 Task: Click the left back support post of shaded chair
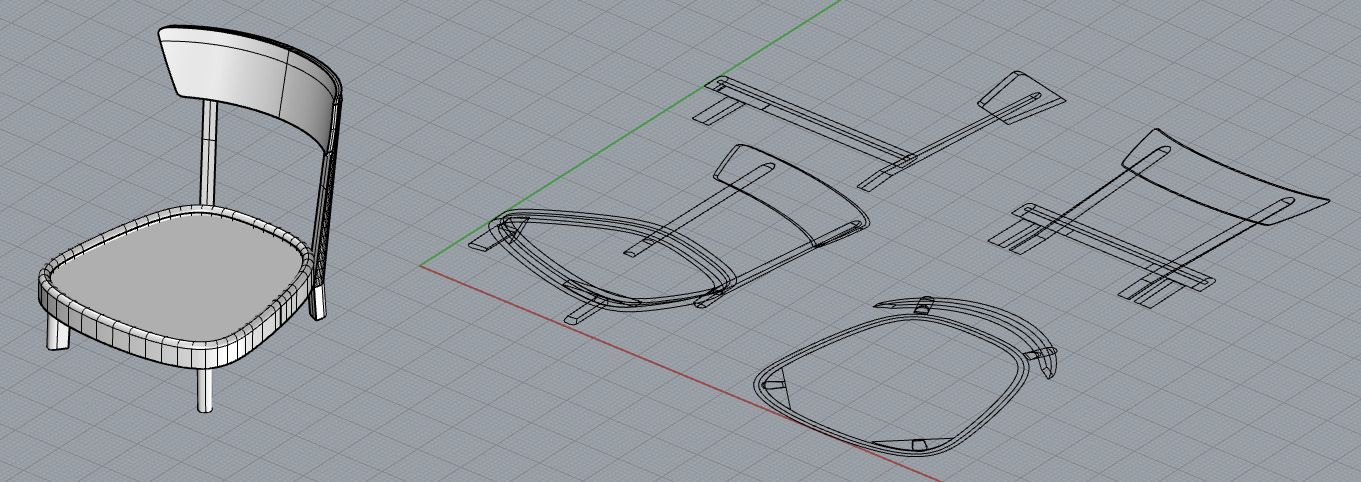[x=209, y=150]
